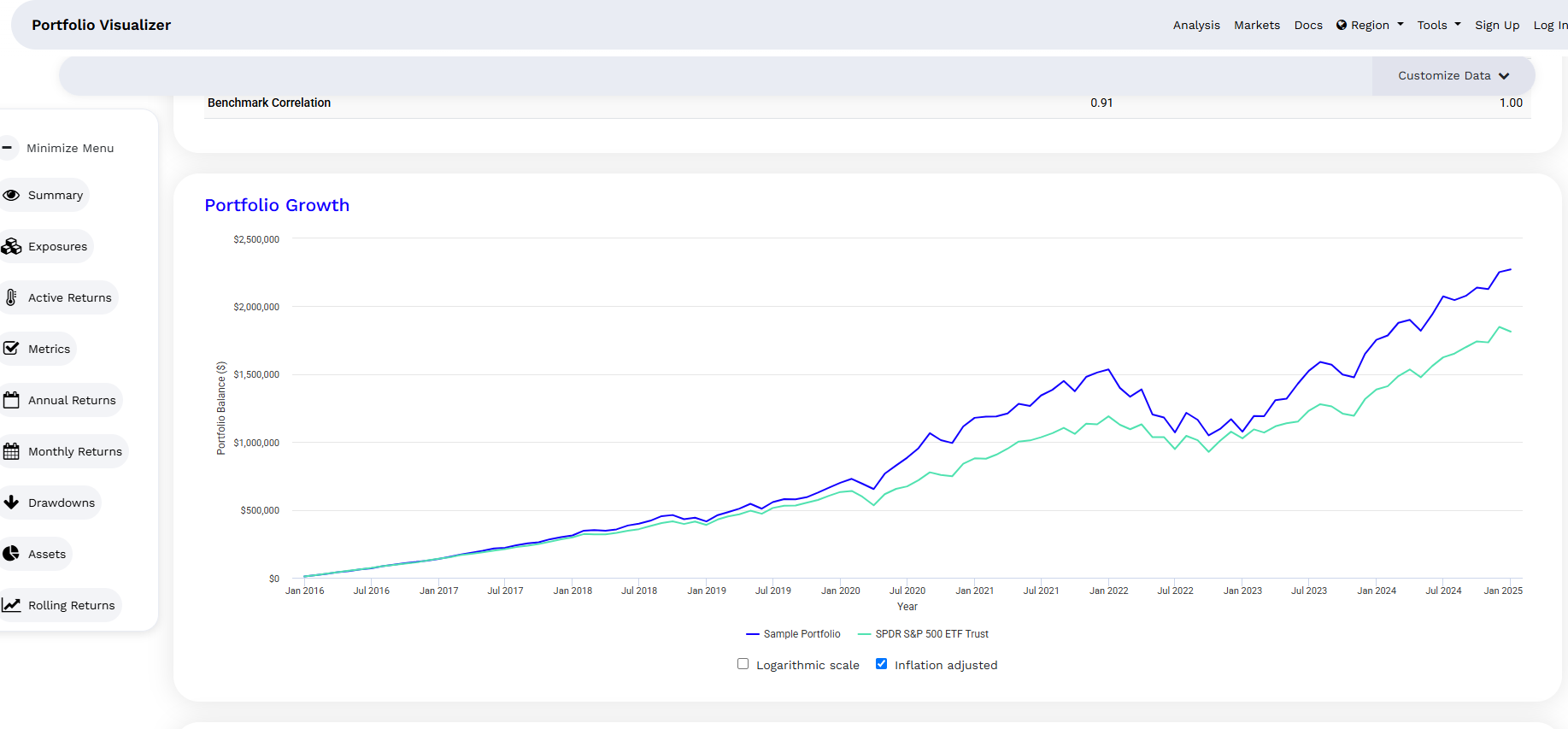The image size is (1568, 729).
Task: Open the Tools dropdown menu
Action: click(1438, 26)
